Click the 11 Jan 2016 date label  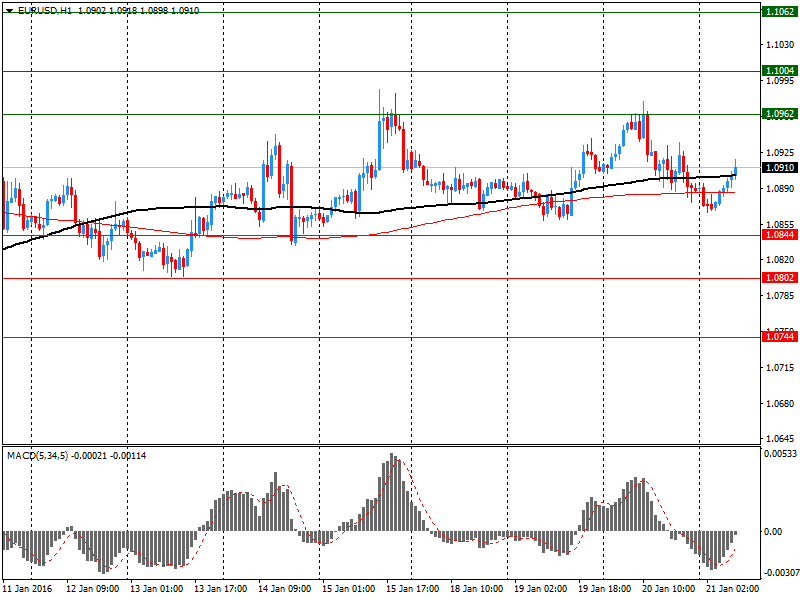point(27,588)
